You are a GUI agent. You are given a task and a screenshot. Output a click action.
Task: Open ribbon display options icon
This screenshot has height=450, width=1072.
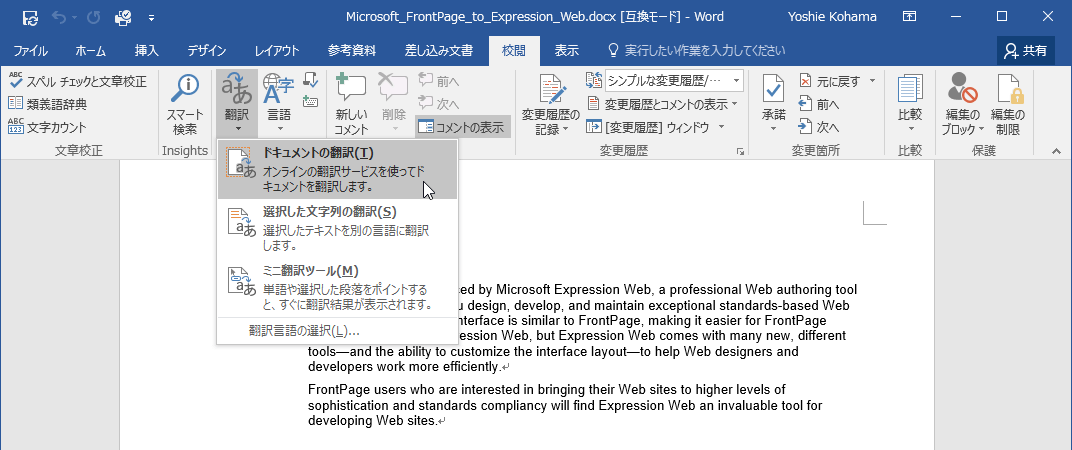tap(910, 16)
